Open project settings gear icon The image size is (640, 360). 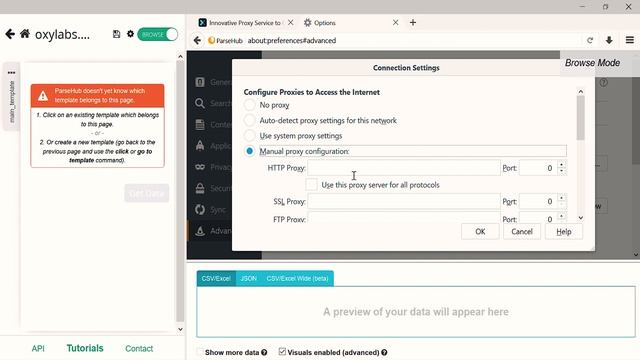click(x=130, y=34)
